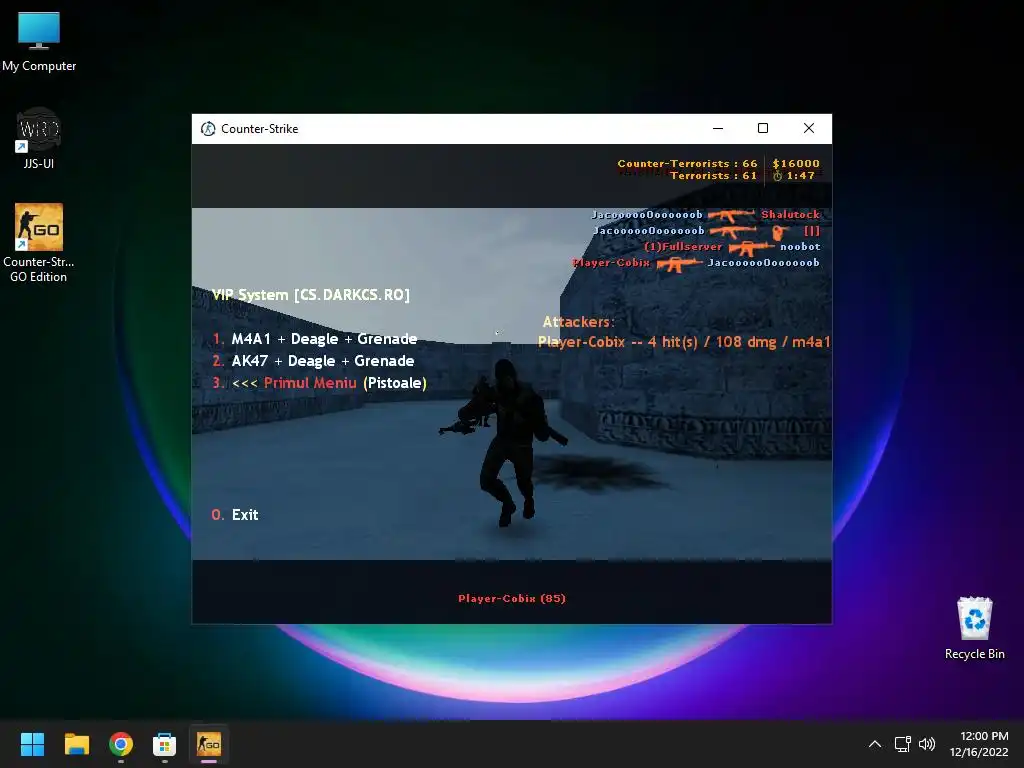Maximize the Counter-Strike window
1024x768 pixels.
point(763,129)
